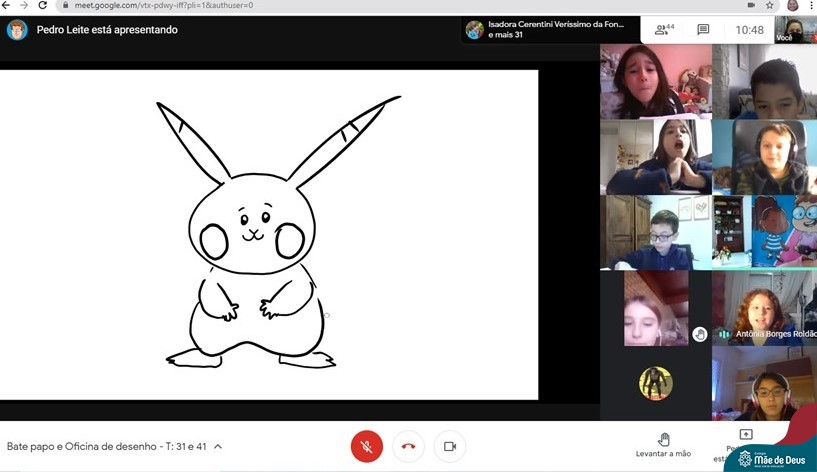
Task: Reload the page in the browser
Action: pyautogui.click(x=42, y=5)
